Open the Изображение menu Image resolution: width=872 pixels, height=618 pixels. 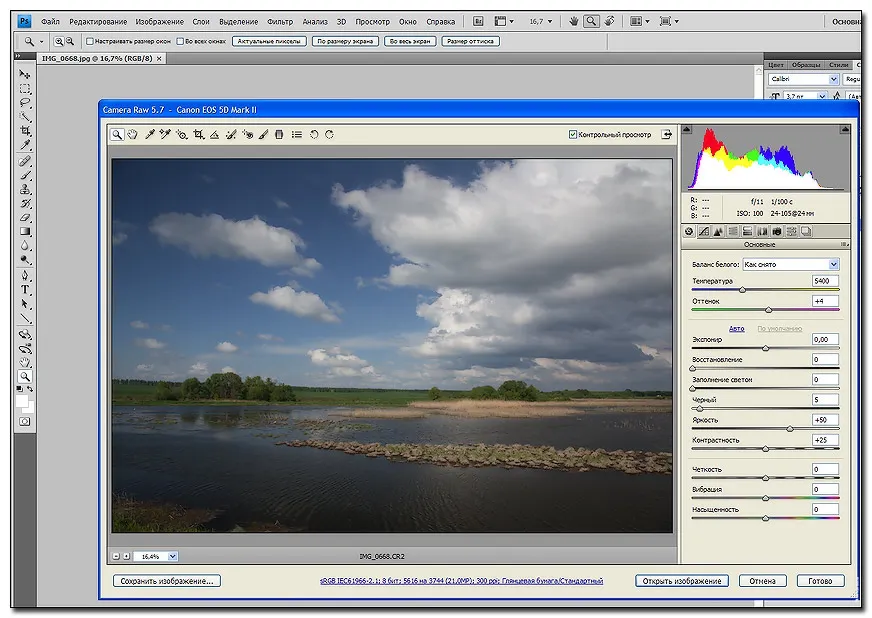tap(160, 22)
